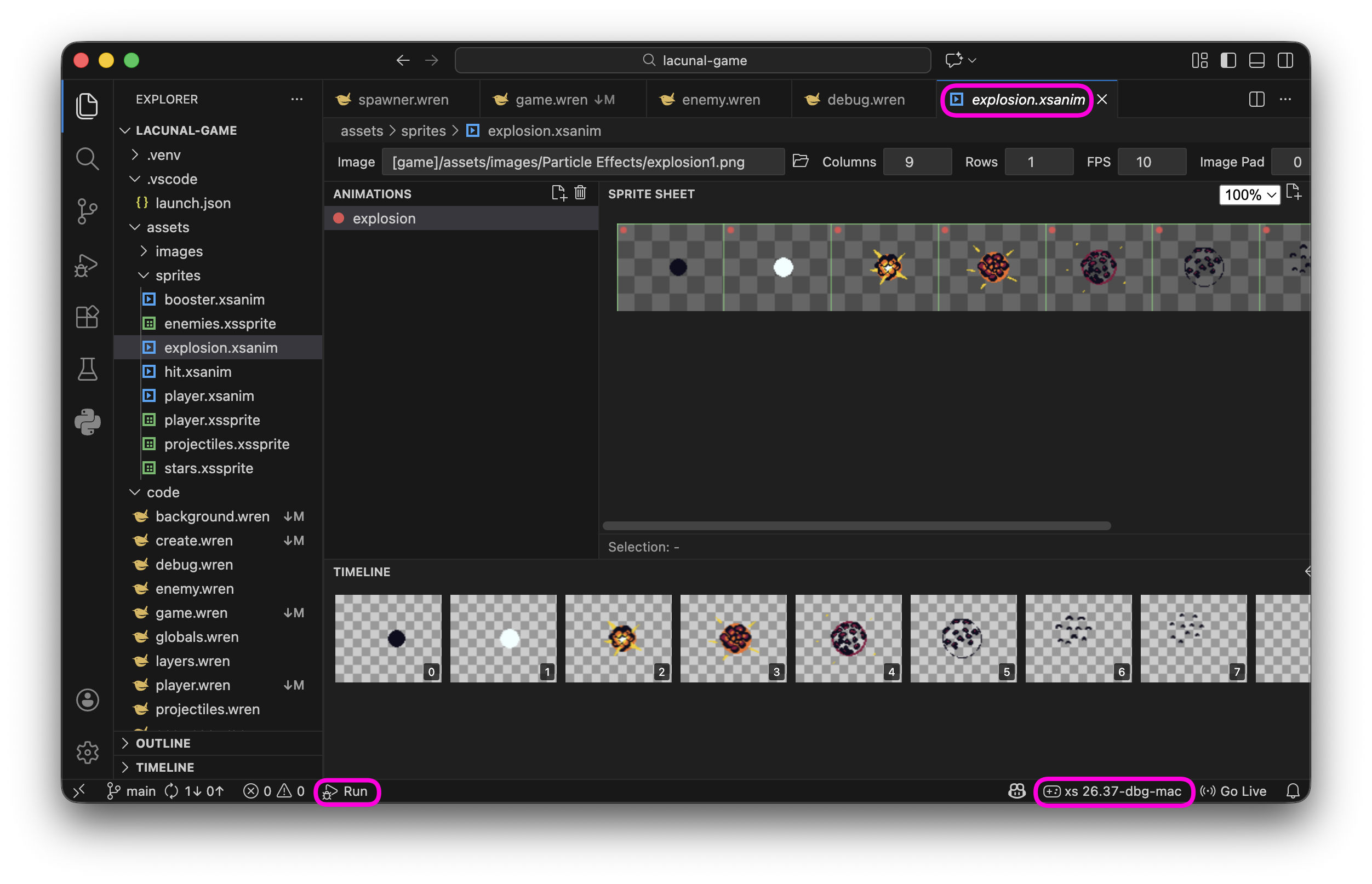Image resolution: width=1372 pixels, height=884 pixels.
Task: Select the explosion animation in Animations list
Action: 461,219
